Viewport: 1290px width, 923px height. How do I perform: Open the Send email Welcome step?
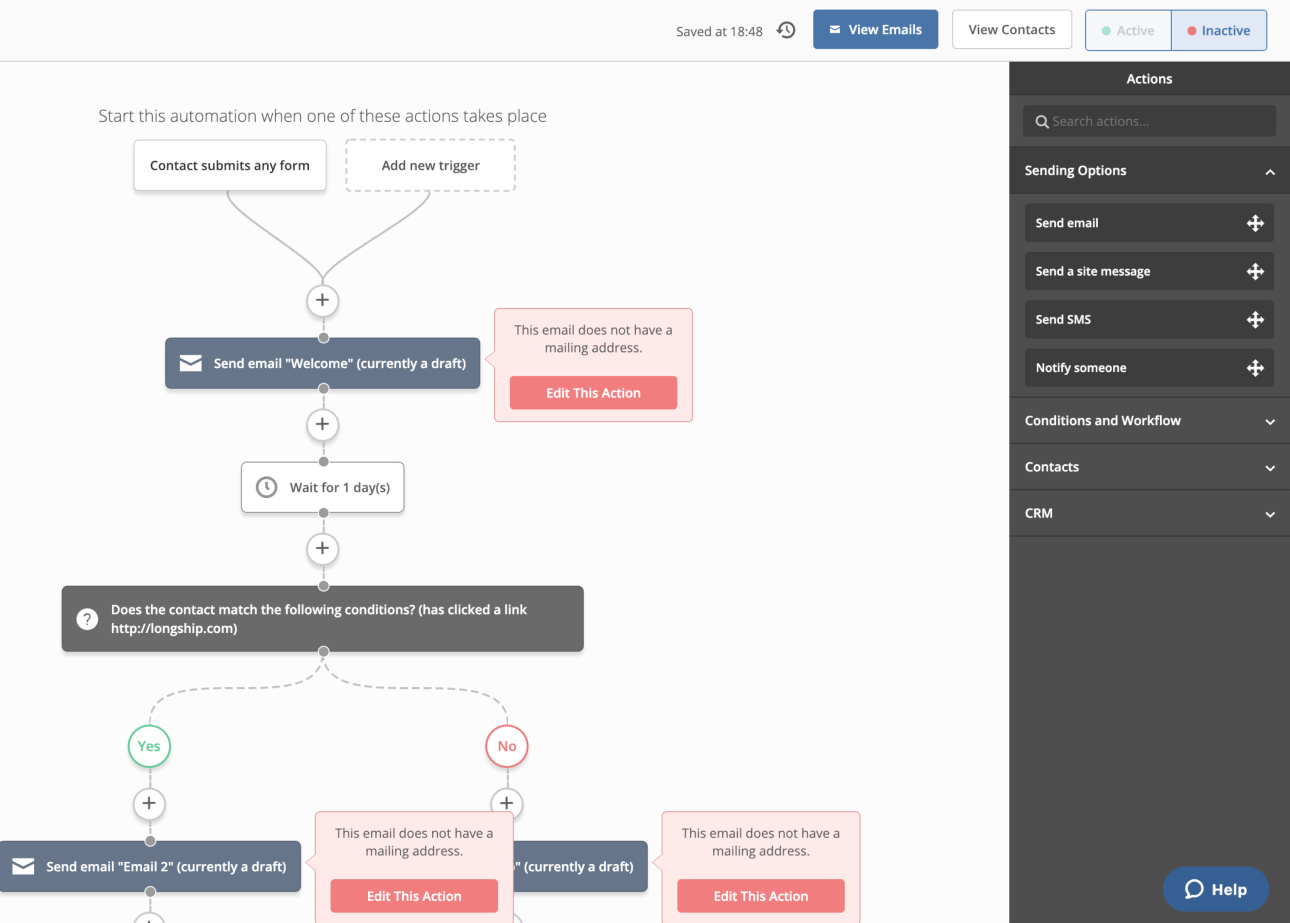click(322, 364)
